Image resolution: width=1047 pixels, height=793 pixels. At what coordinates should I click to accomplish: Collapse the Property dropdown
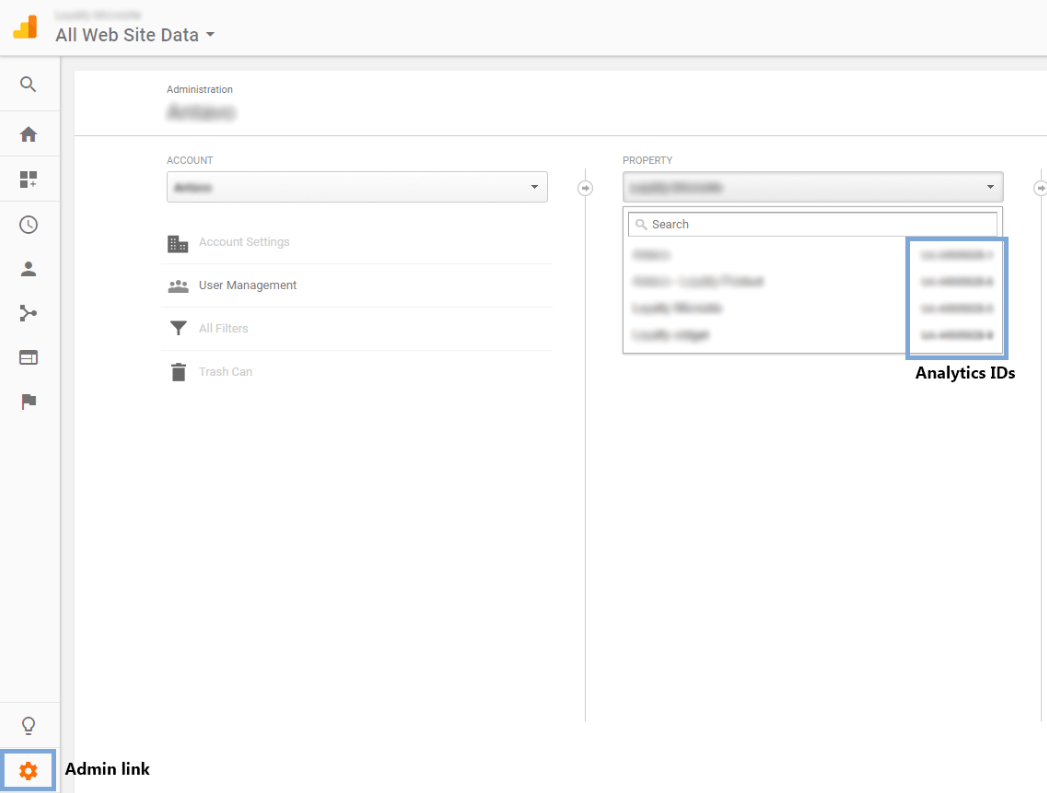813,187
